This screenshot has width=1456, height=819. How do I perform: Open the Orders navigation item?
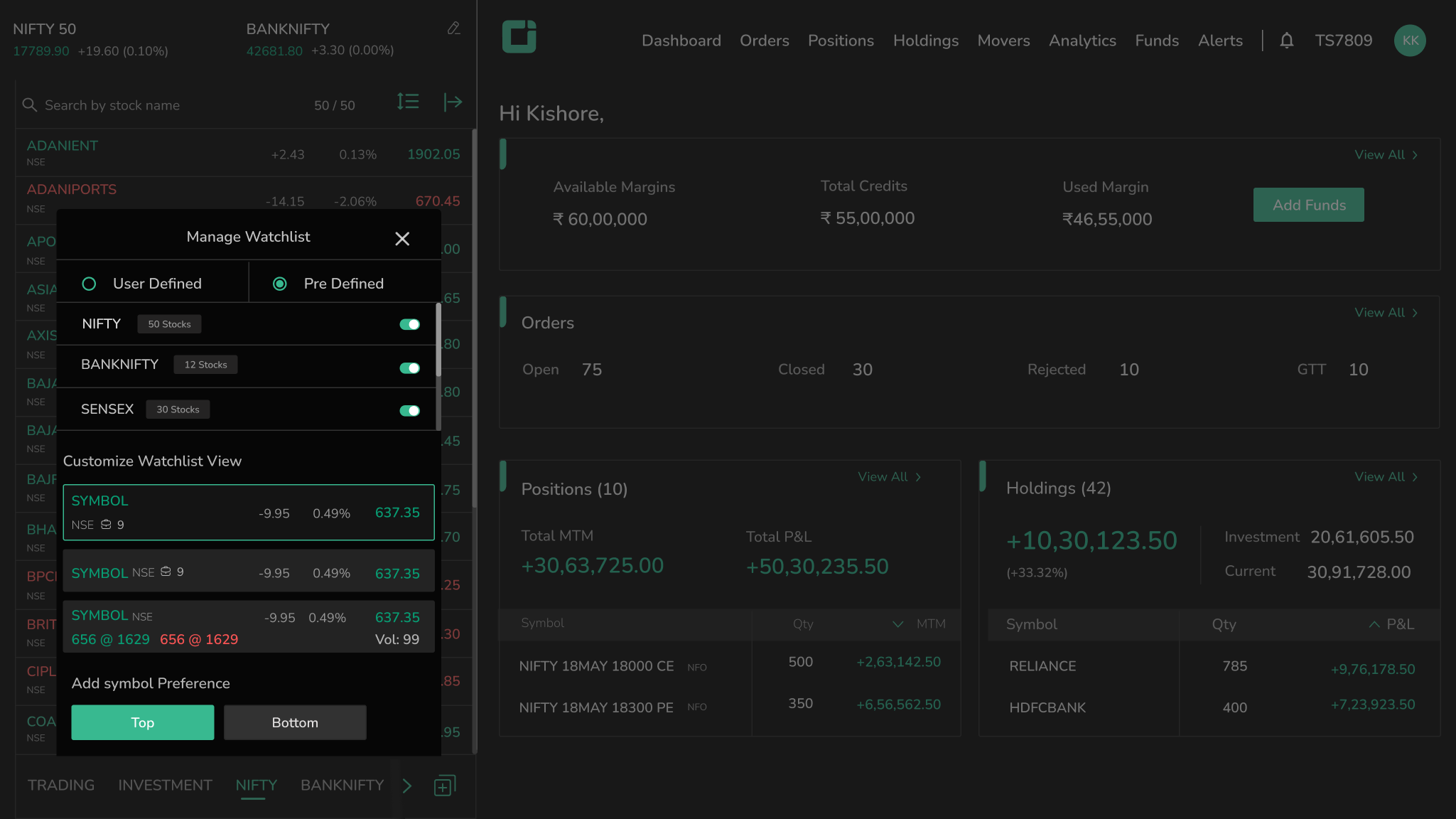[x=764, y=41]
